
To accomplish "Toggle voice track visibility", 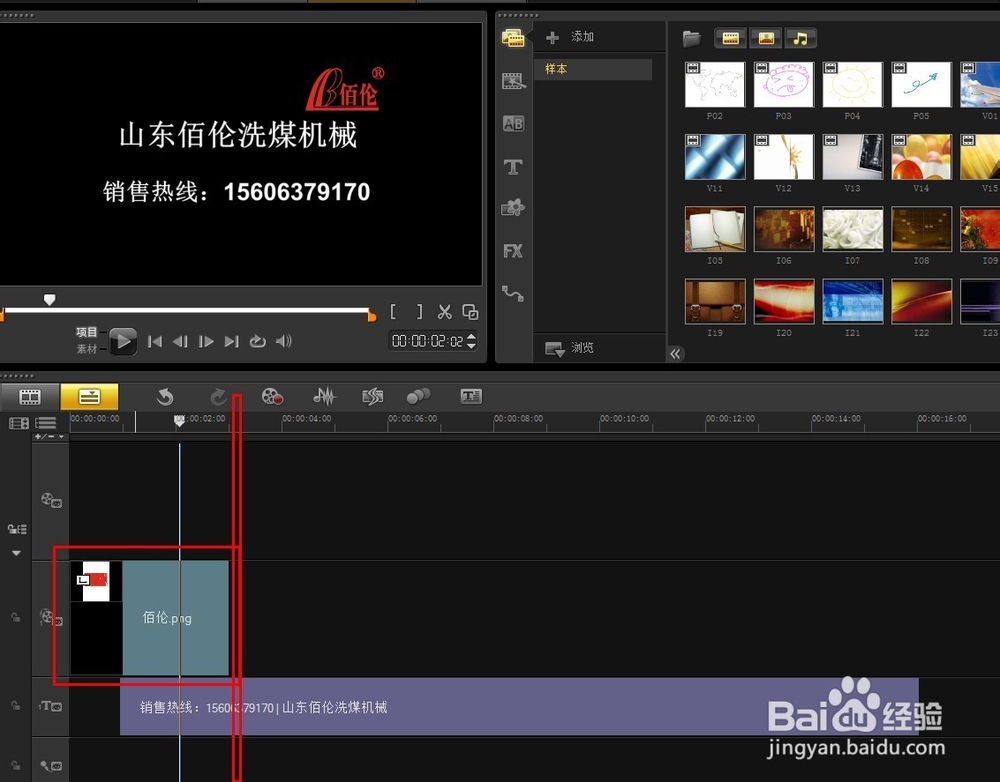I will coord(51,765).
